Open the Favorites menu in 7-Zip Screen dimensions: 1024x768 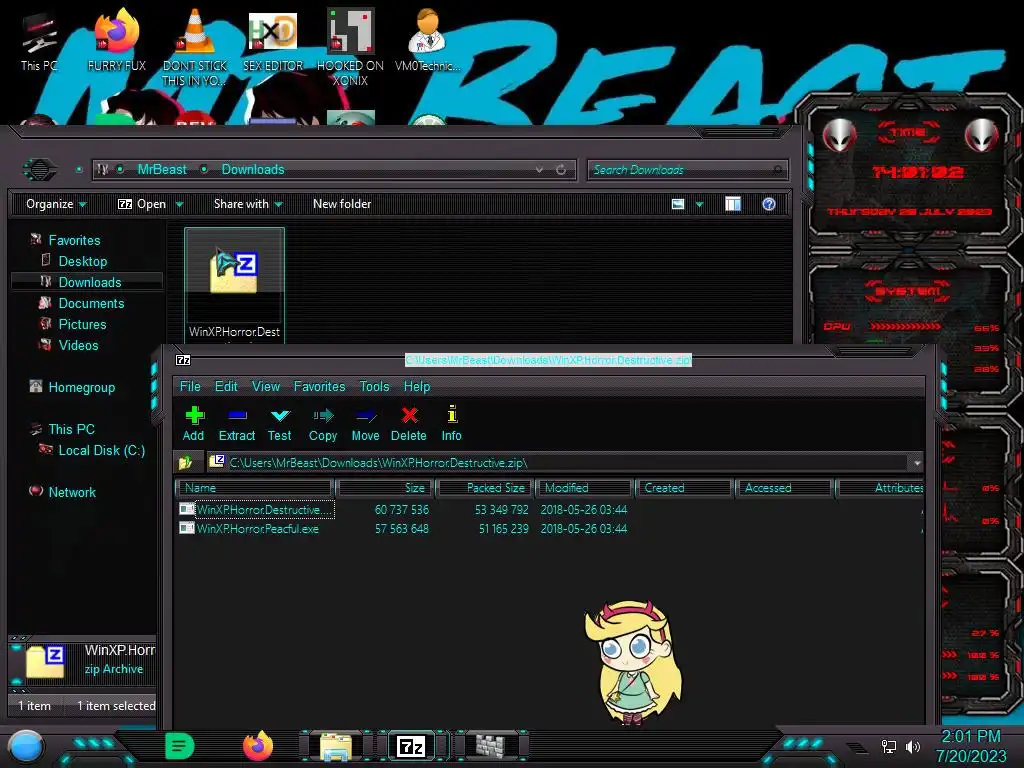319,387
